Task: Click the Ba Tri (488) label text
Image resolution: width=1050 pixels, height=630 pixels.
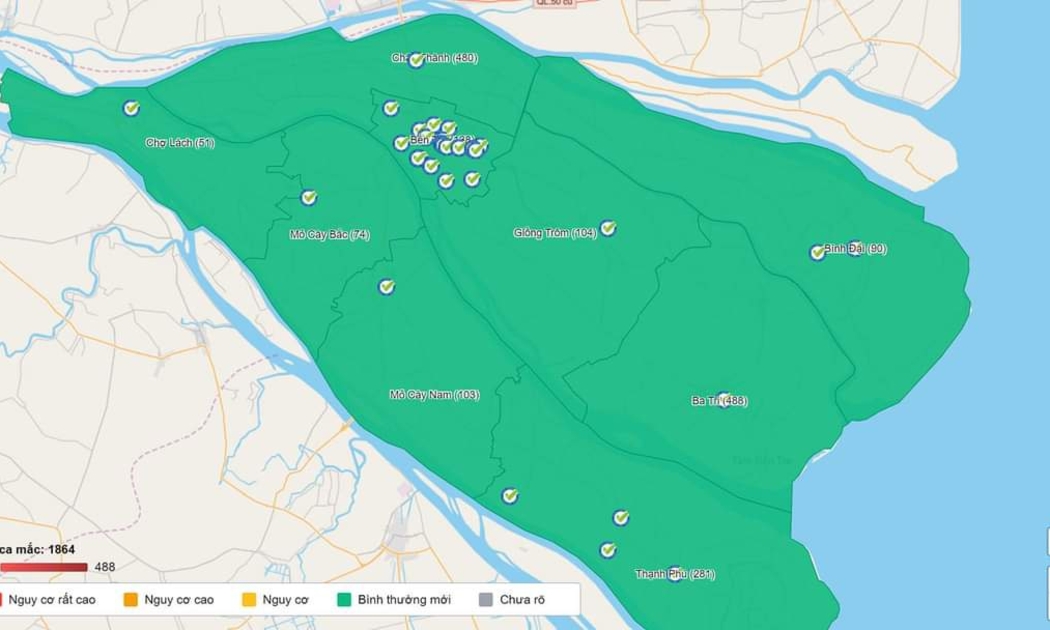Action: (720, 401)
